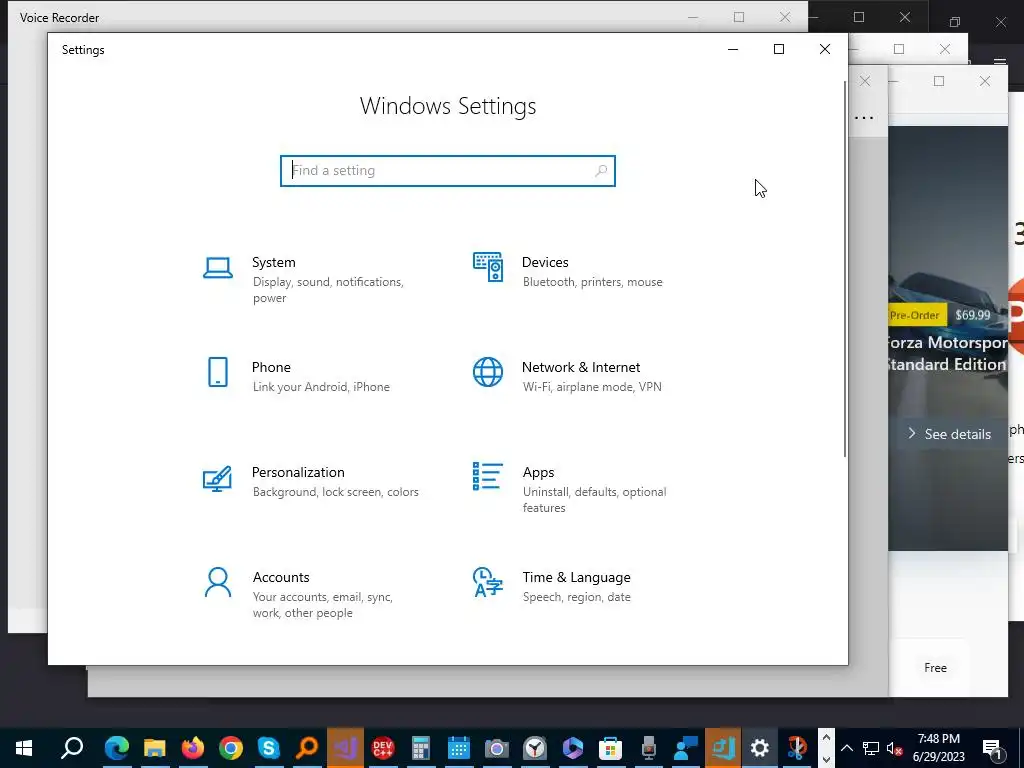
Task: Open the Apps list icon
Action: [488, 476]
